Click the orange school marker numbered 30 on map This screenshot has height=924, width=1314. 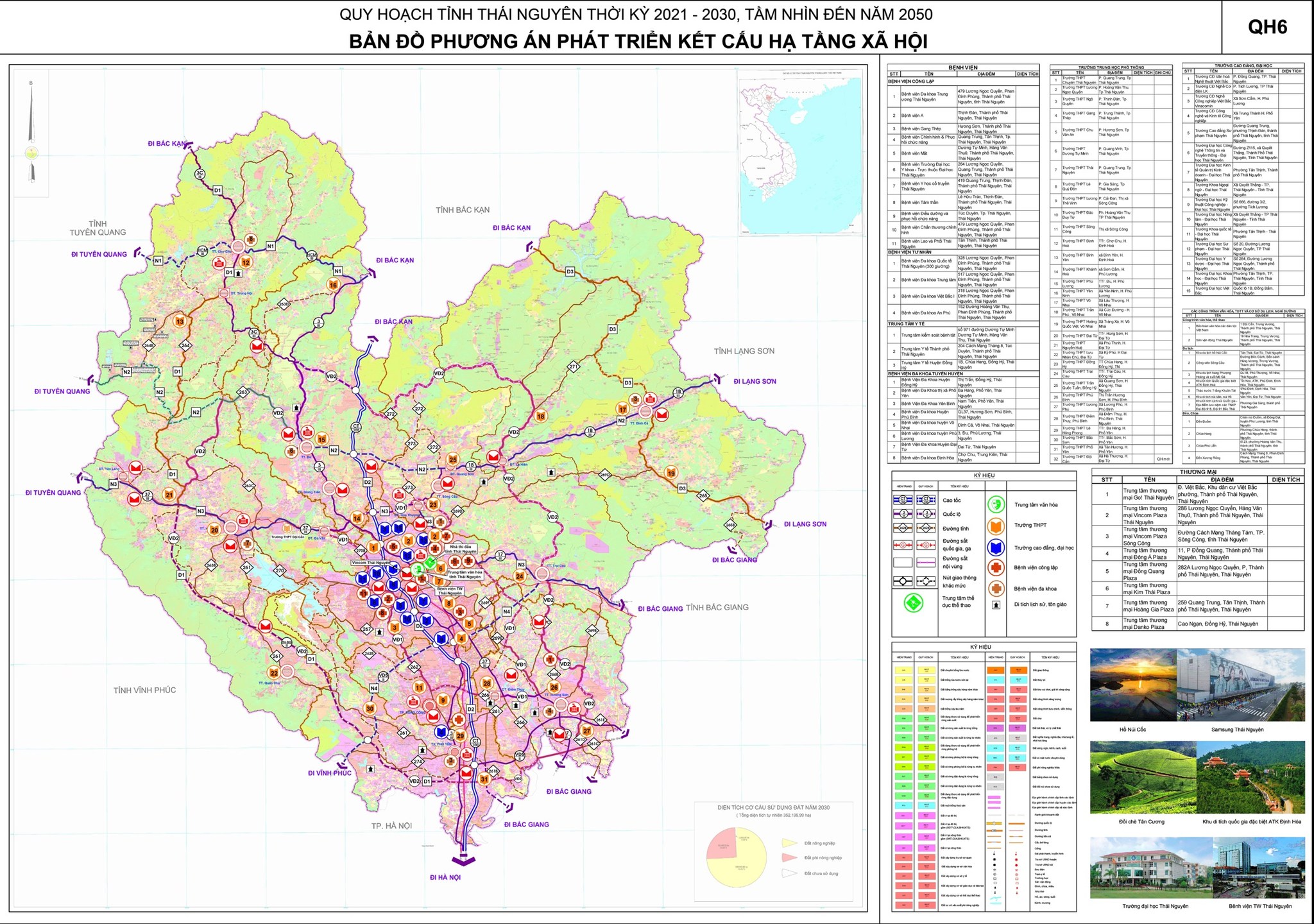click(370, 708)
